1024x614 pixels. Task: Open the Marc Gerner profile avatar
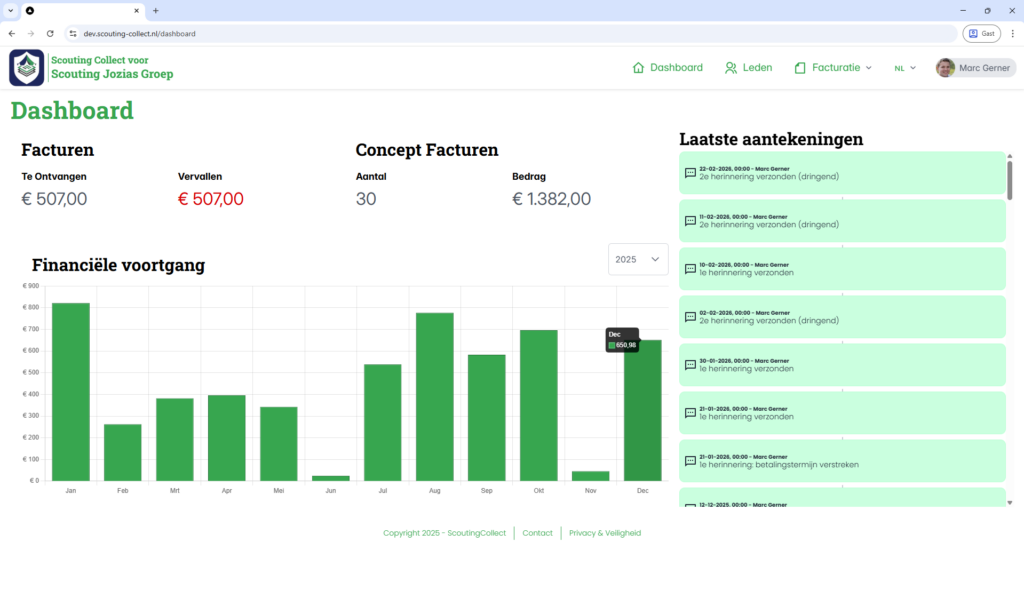click(944, 67)
